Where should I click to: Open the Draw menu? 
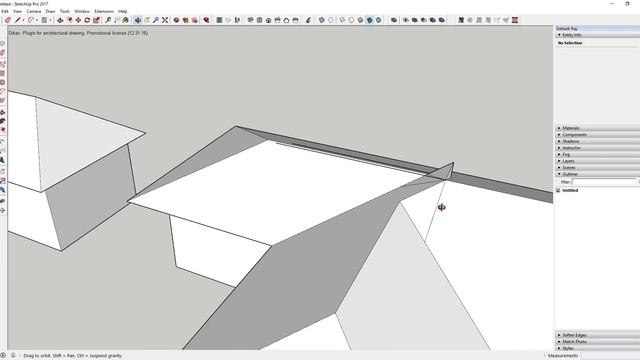point(50,11)
